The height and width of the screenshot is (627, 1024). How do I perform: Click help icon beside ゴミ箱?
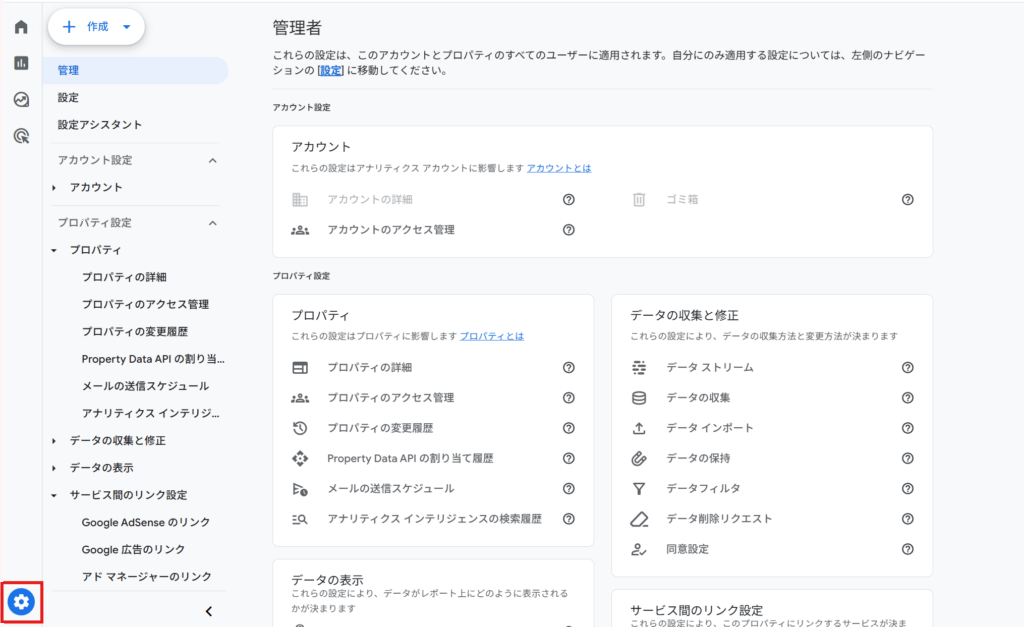[907, 200]
